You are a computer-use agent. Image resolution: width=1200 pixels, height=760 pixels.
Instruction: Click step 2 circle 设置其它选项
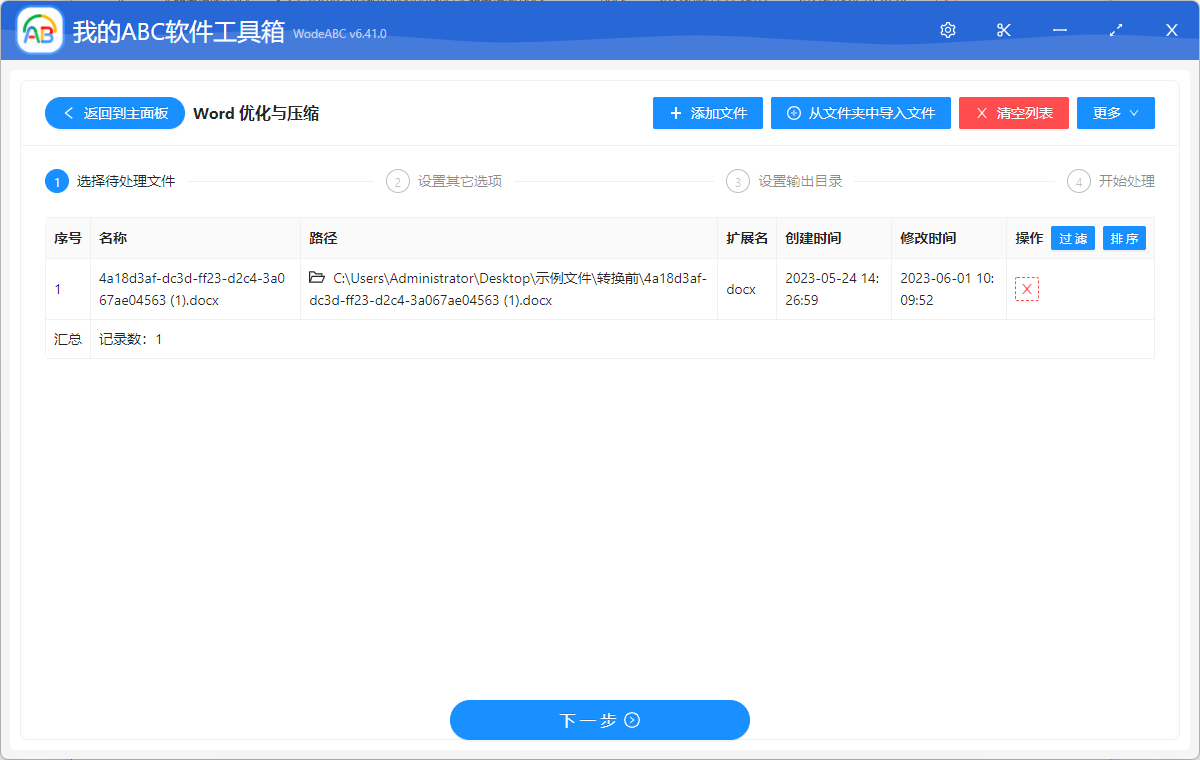point(397,181)
